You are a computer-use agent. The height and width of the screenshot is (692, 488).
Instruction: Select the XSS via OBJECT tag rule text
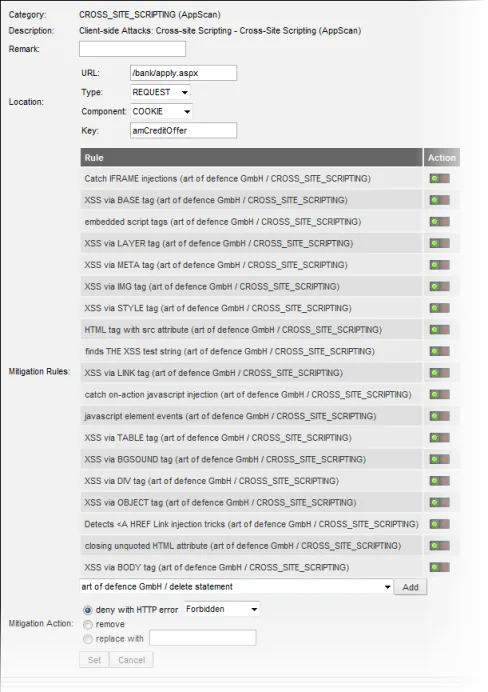(x=221, y=503)
